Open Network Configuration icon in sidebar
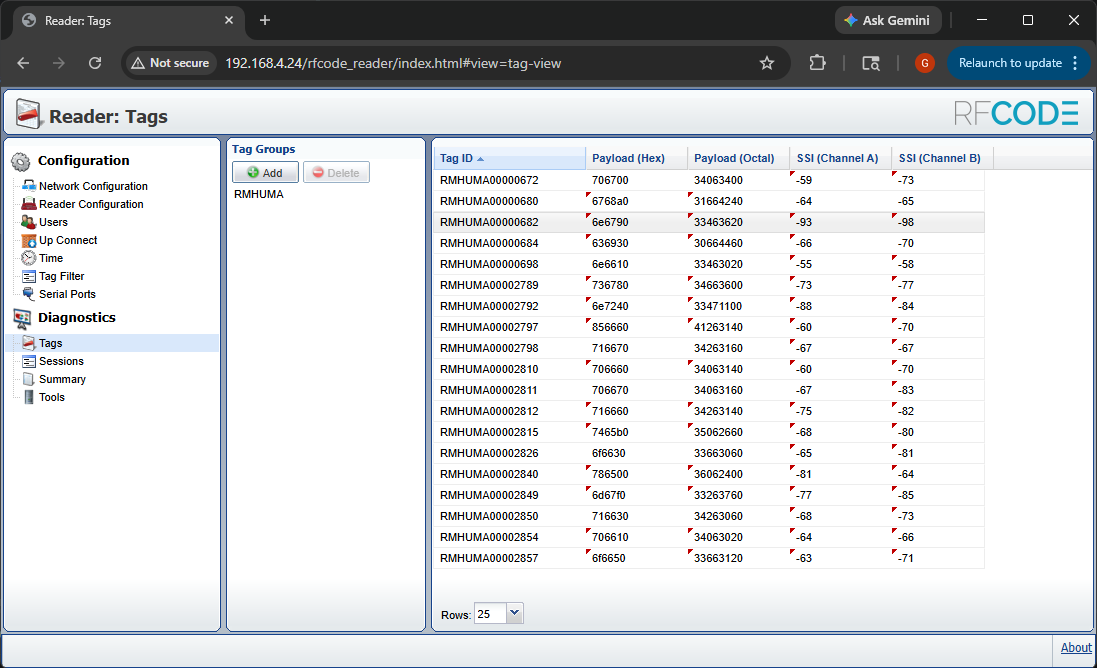The height and width of the screenshot is (668, 1097). 29,186
